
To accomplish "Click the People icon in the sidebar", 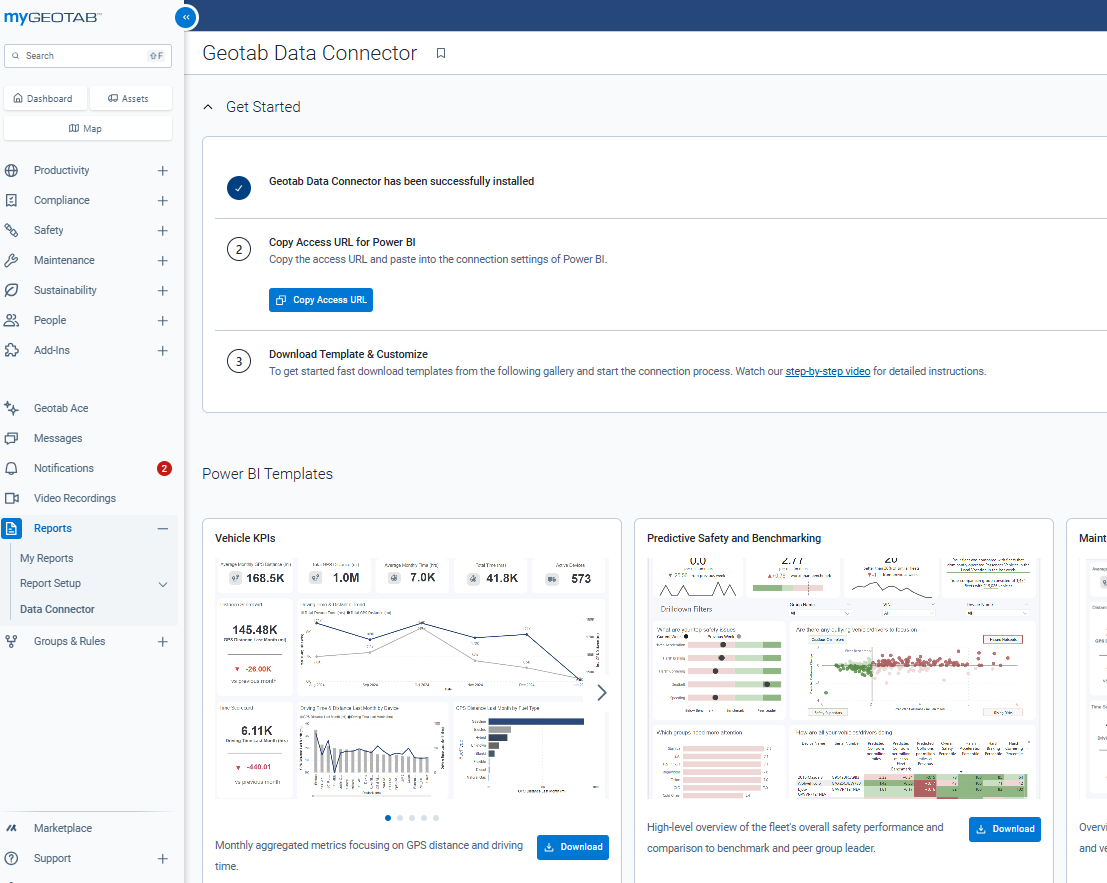I will pos(11,320).
